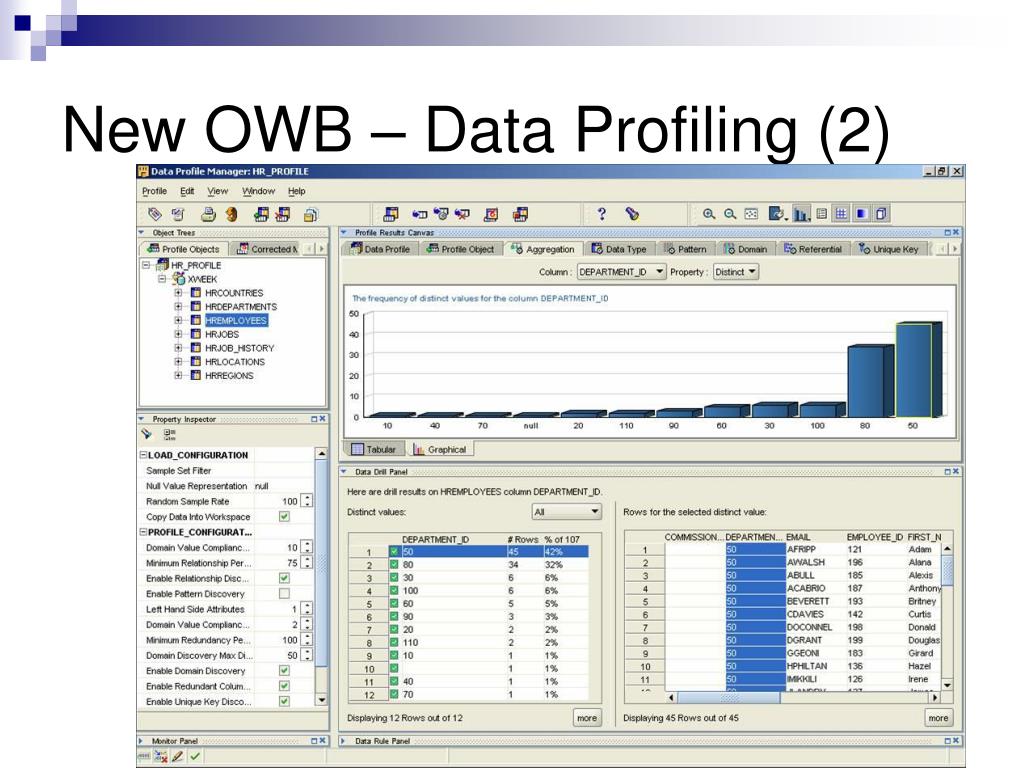The height and width of the screenshot is (768, 1024).
Task: Switch to the Tabular view tab
Action: (373, 449)
